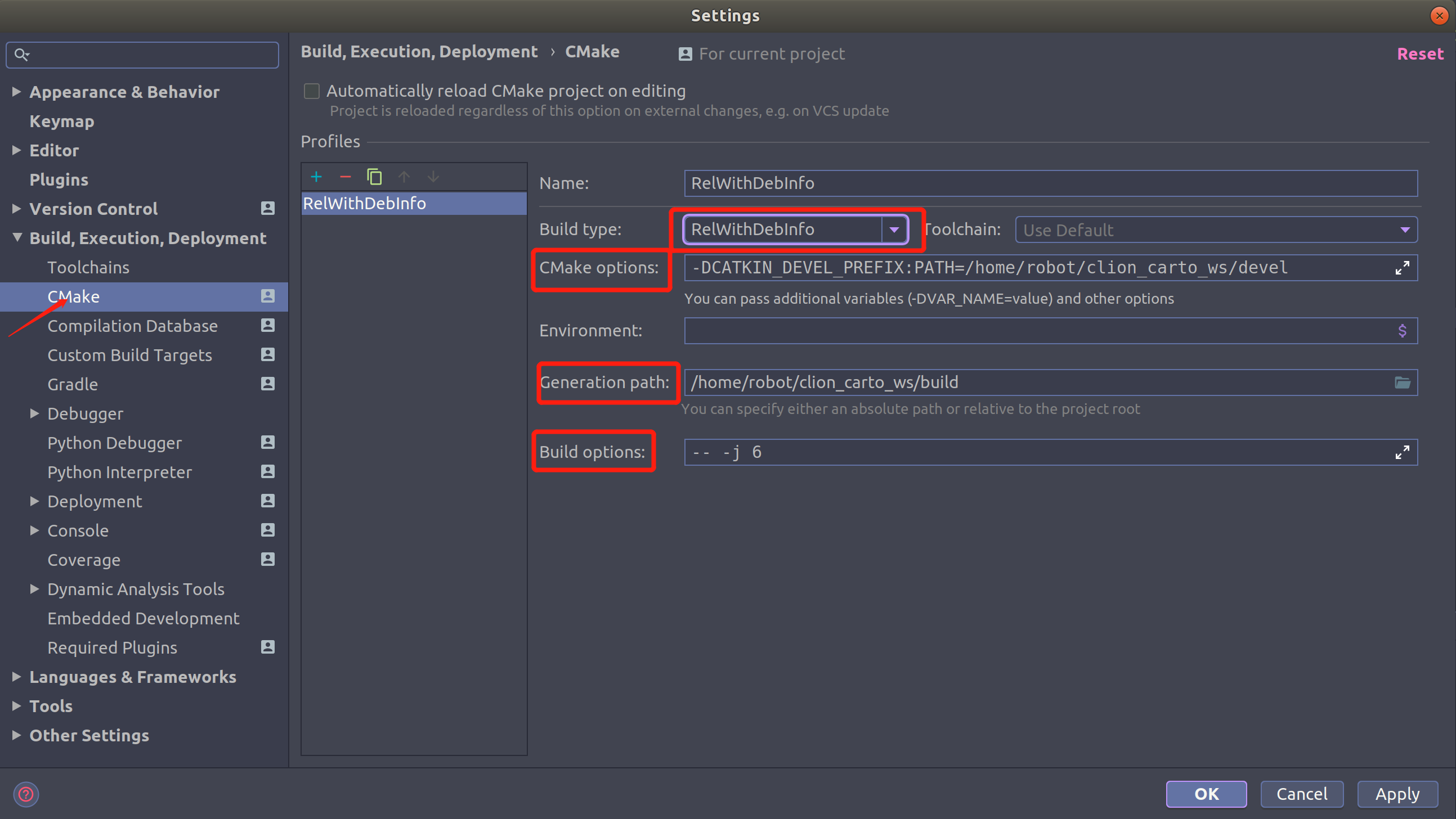
Task: Select Toolchains in settings tree
Action: (88, 267)
